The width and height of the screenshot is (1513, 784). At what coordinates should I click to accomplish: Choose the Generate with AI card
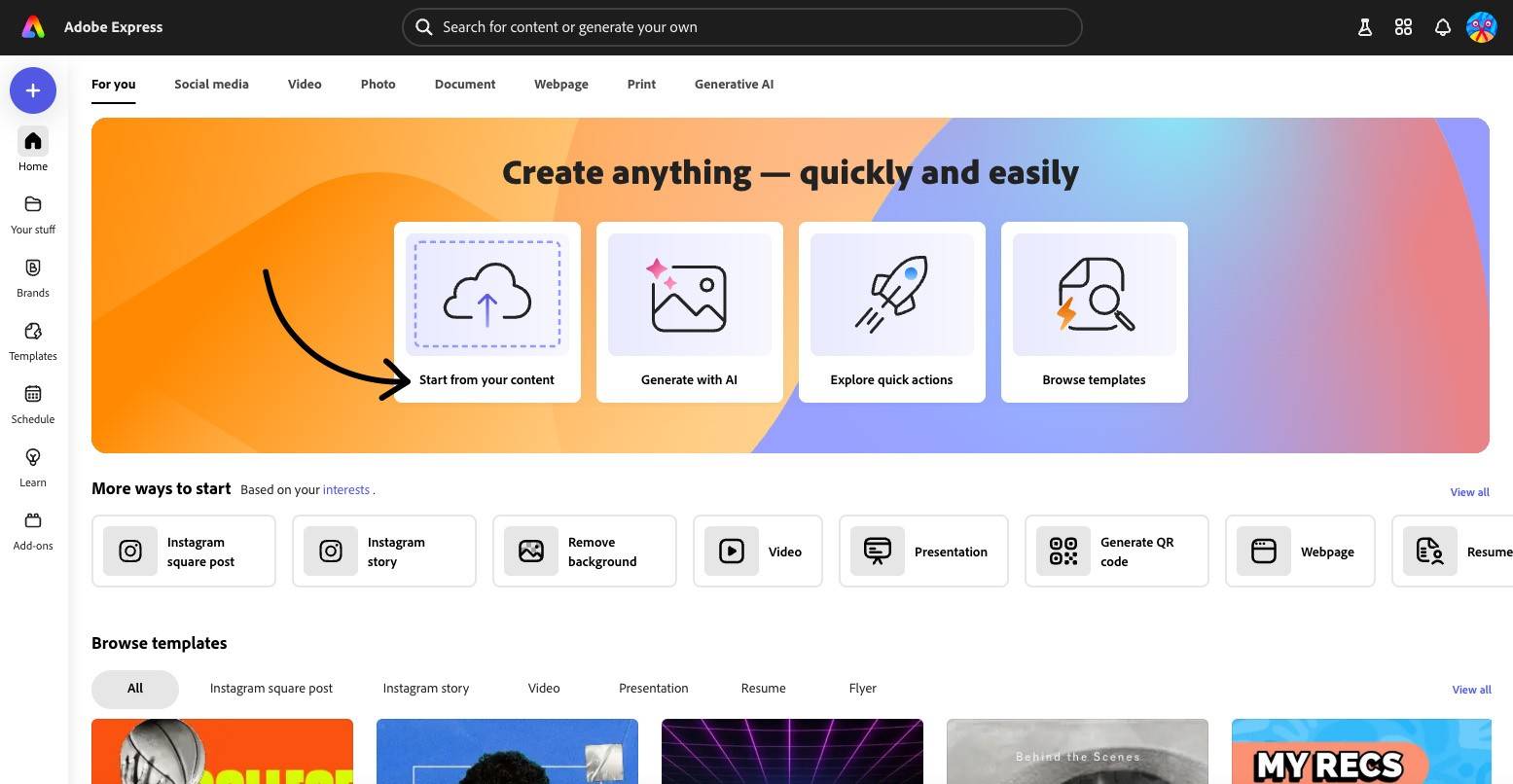pyautogui.click(x=689, y=311)
